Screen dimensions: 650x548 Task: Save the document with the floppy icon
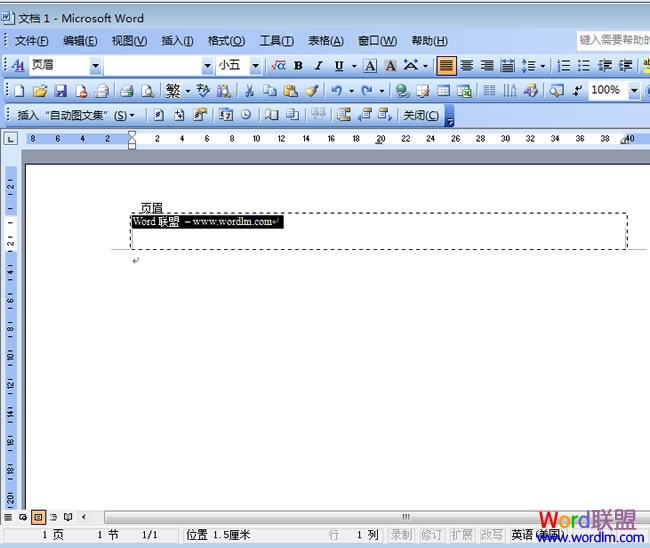point(61,90)
